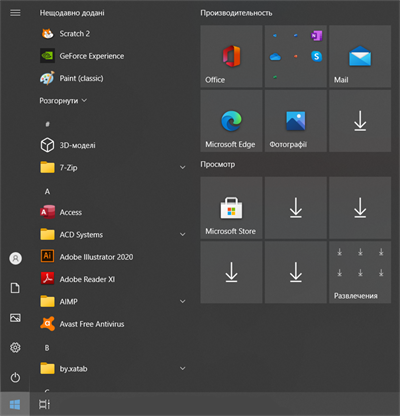Open the Scratch 2 app icon
This screenshot has height=416, width=400.
tap(47, 34)
